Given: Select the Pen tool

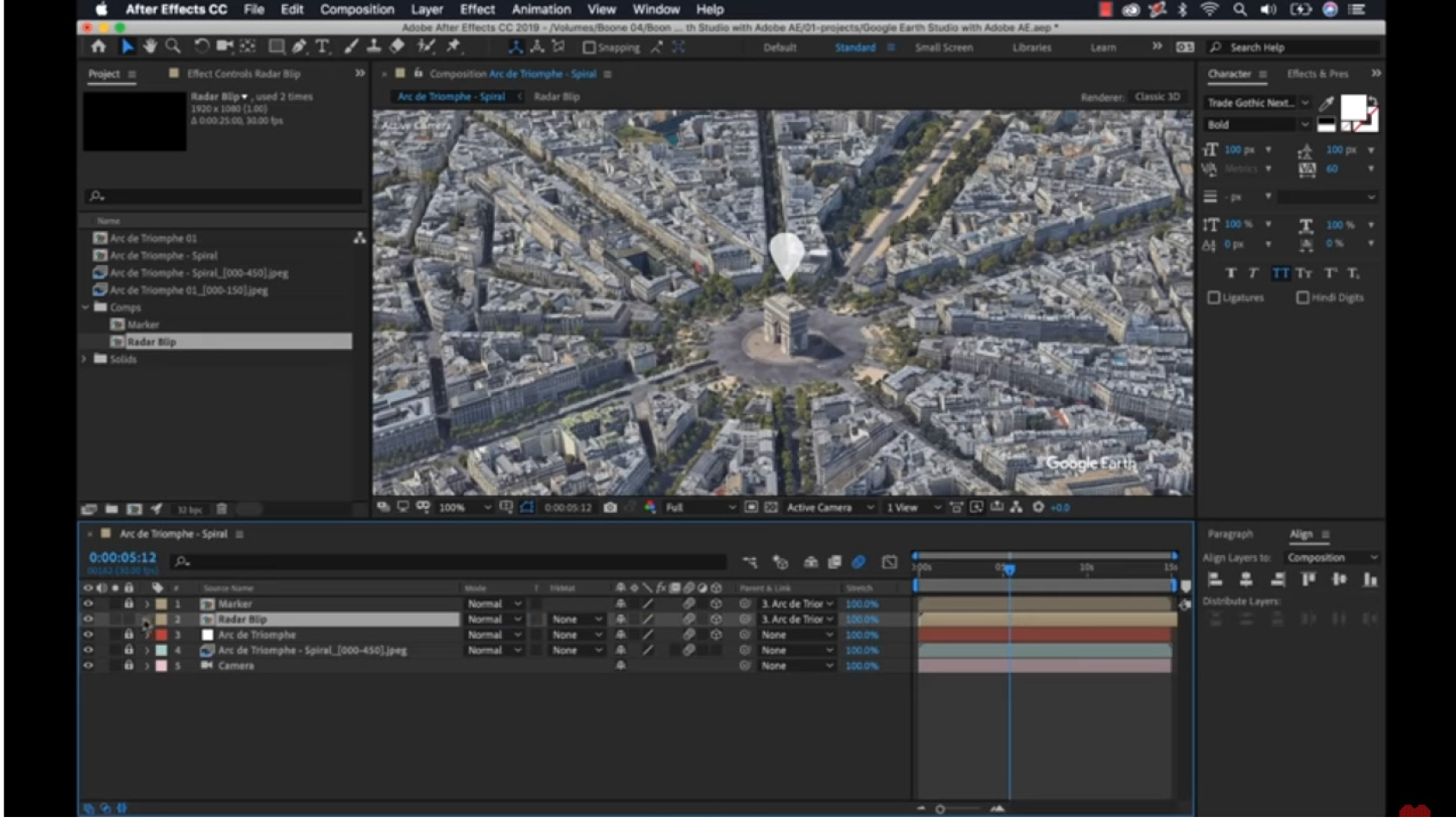Looking at the screenshot, I should pos(299,46).
